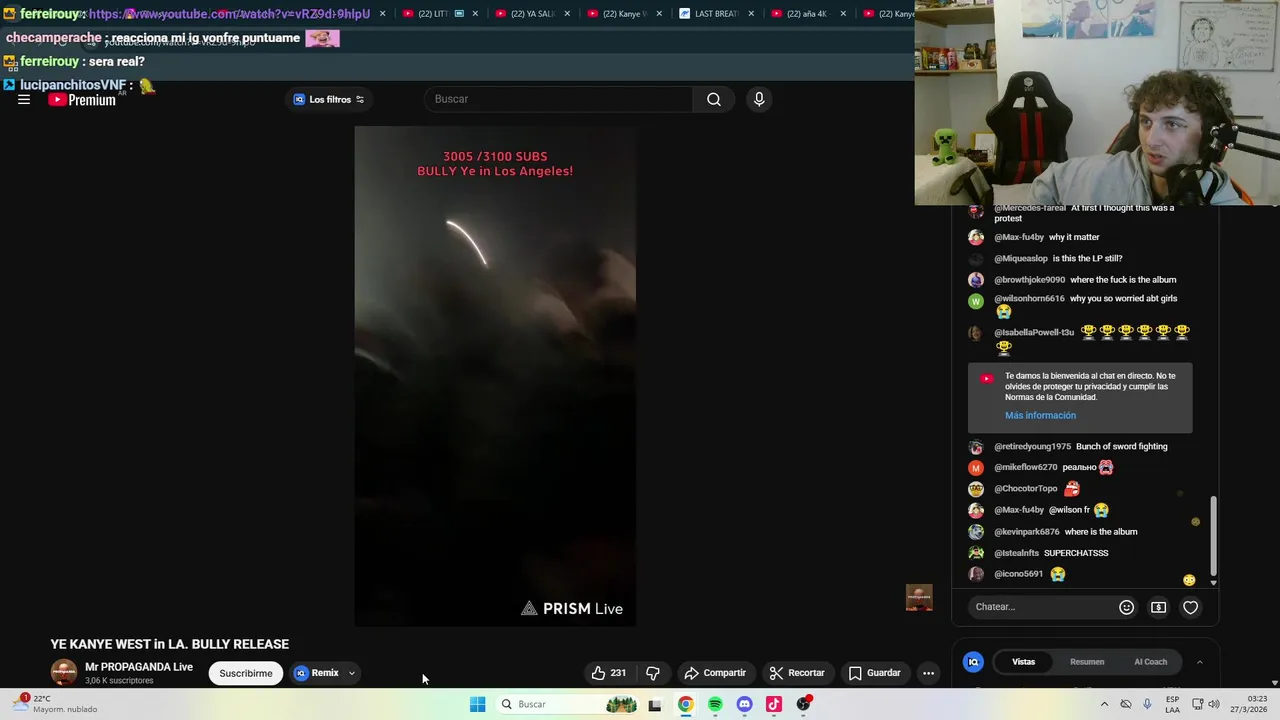This screenshot has width=1280, height=720.
Task: Open OBS Studio from the taskbar
Action: click(804, 704)
